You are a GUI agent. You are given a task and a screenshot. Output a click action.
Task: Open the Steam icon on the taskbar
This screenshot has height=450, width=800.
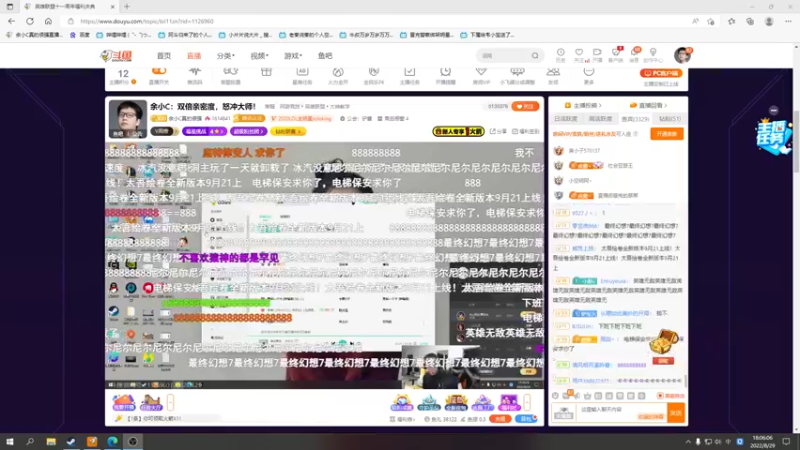(71, 441)
